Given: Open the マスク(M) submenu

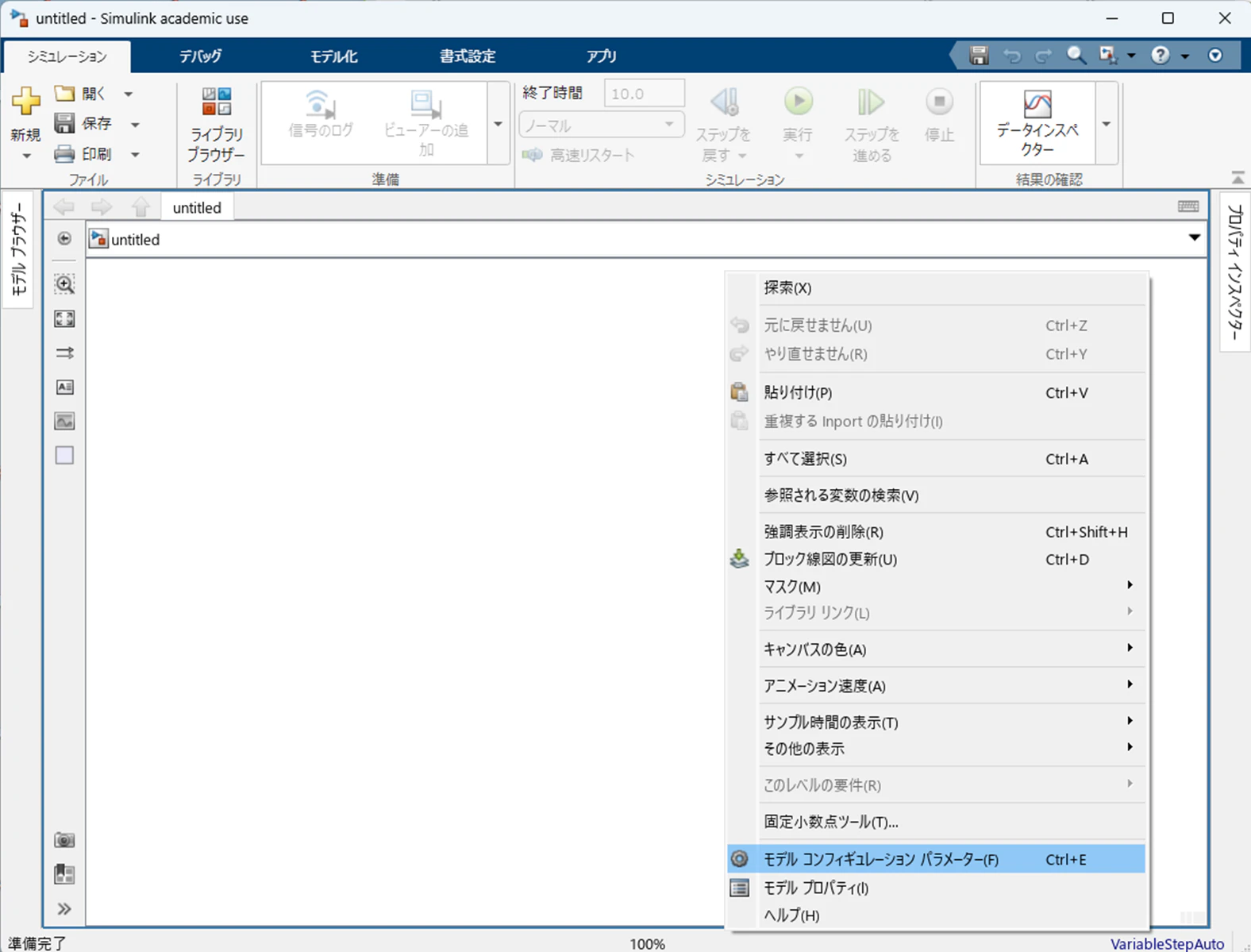Looking at the screenshot, I should click(x=936, y=586).
